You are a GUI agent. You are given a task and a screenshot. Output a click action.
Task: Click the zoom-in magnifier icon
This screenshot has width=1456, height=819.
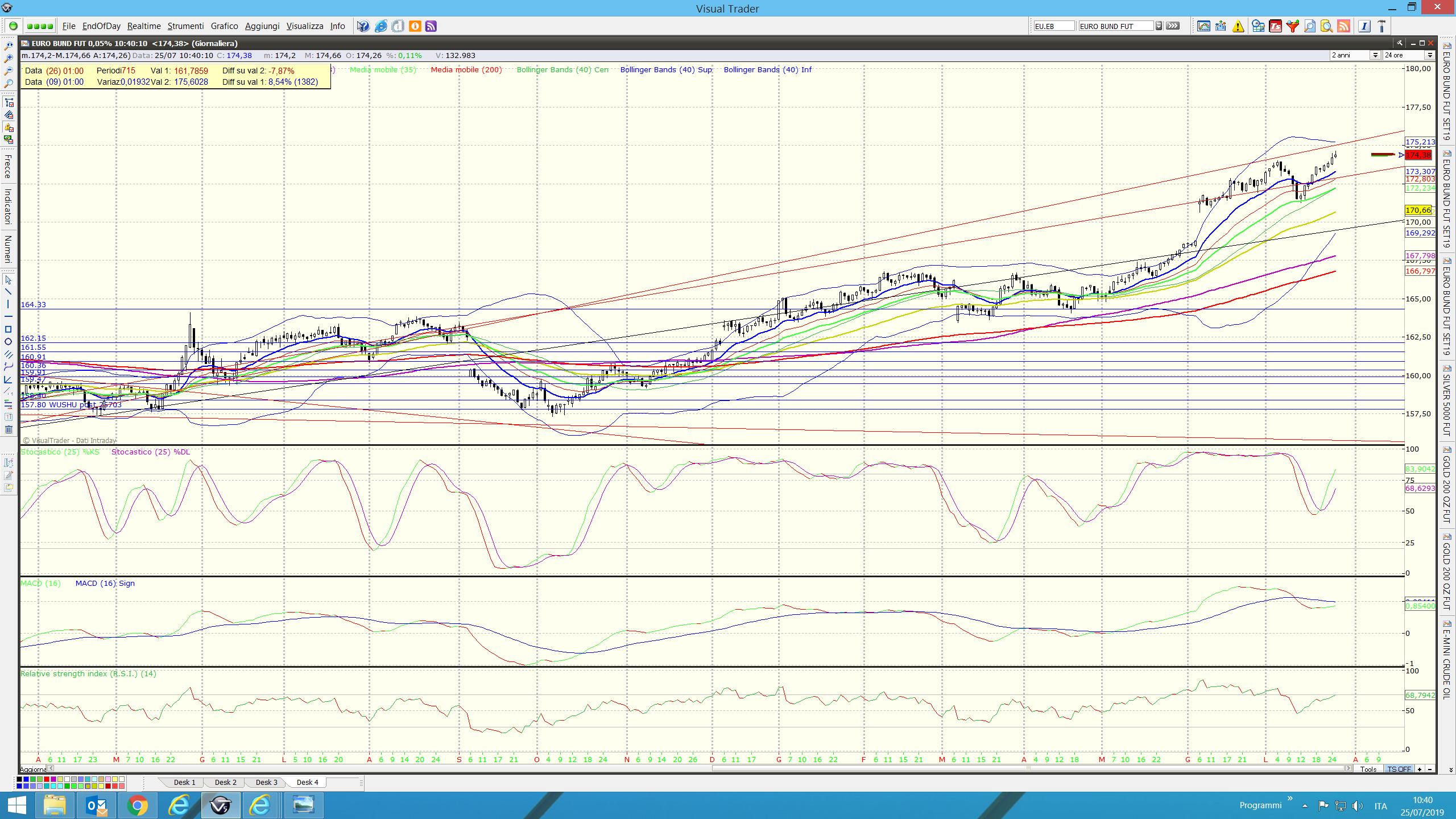8,58
